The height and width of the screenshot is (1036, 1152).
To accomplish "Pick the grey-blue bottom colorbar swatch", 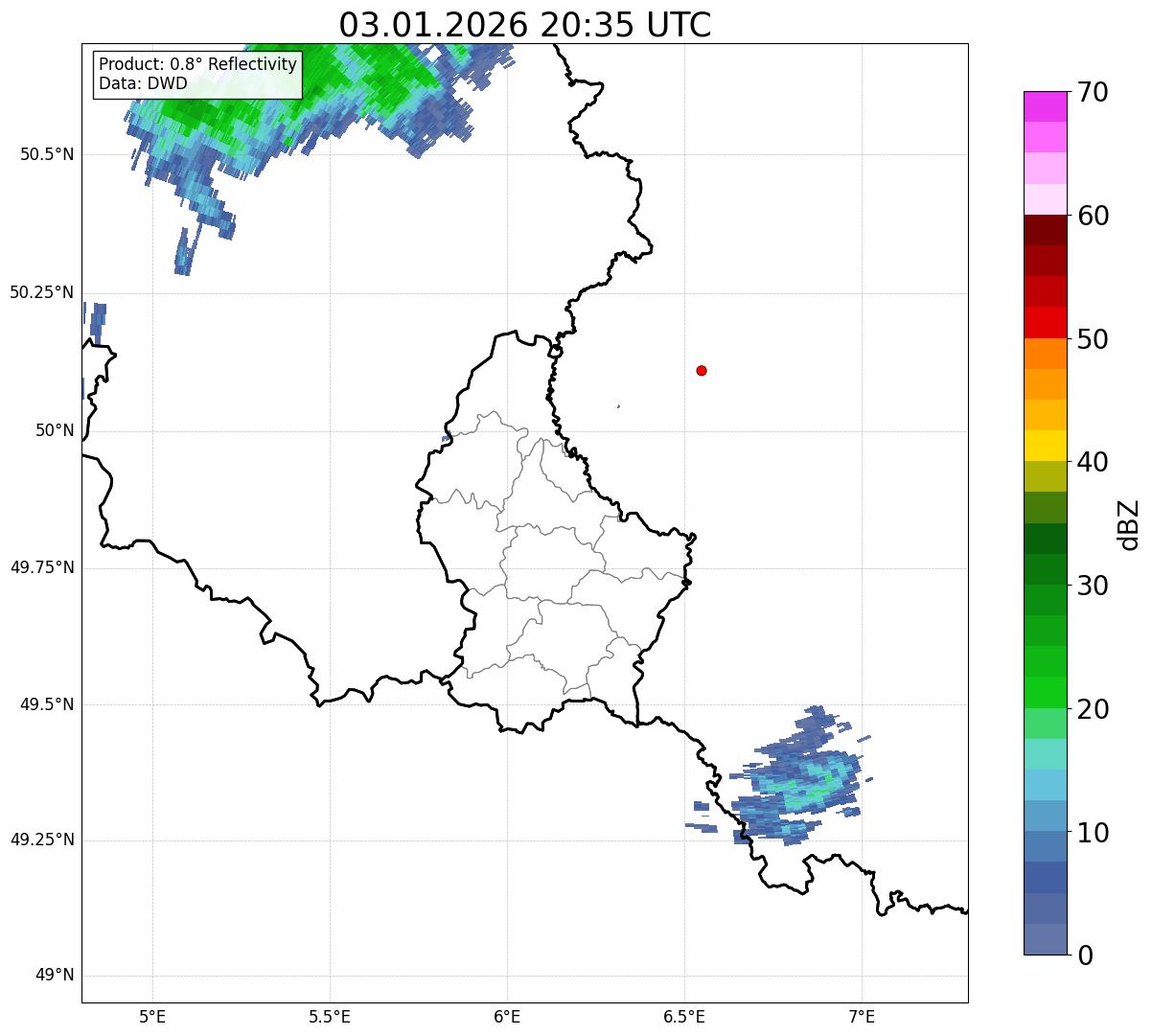I will [1046, 939].
